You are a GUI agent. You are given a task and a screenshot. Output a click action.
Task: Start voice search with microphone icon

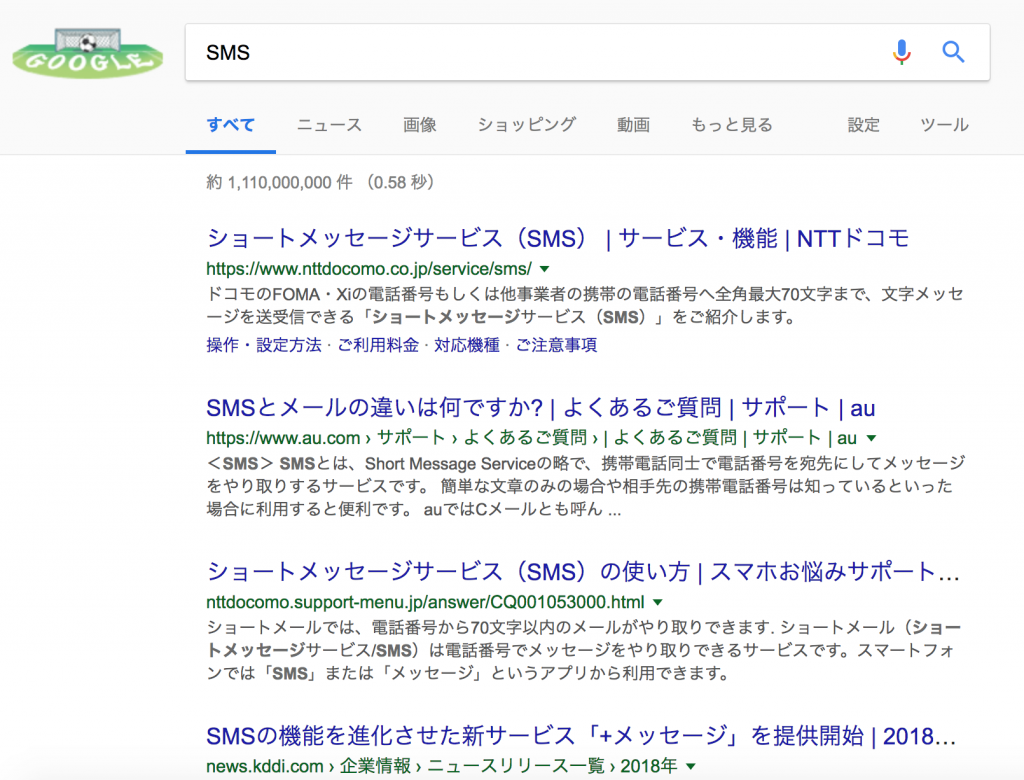coord(901,52)
